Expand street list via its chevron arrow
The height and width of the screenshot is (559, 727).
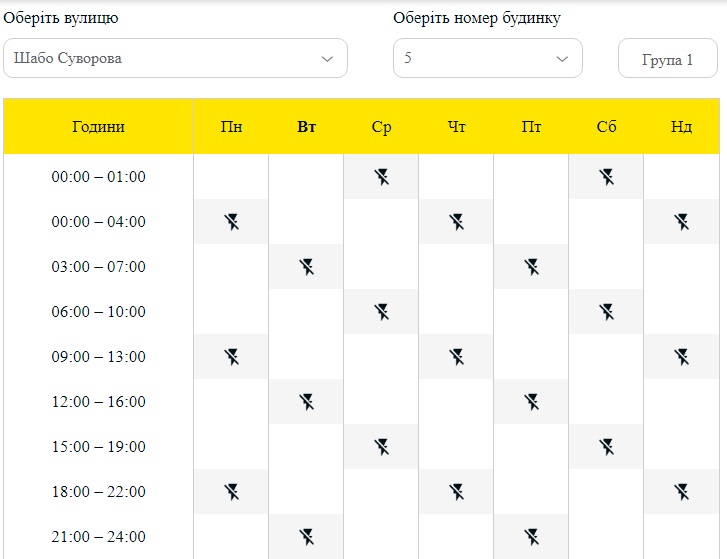pyautogui.click(x=327, y=59)
